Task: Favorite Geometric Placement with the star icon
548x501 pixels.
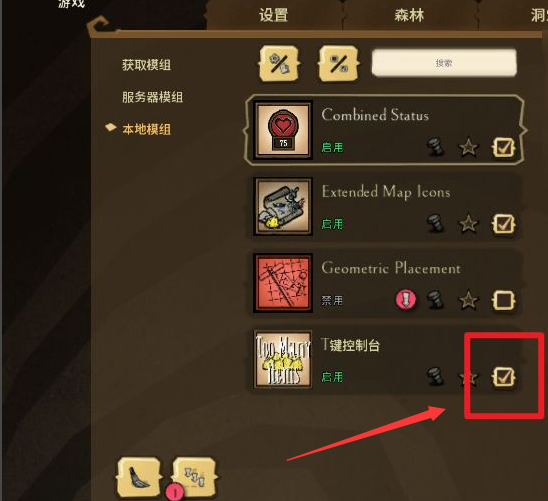Action: pyautogui.click(x=468, y=300)
